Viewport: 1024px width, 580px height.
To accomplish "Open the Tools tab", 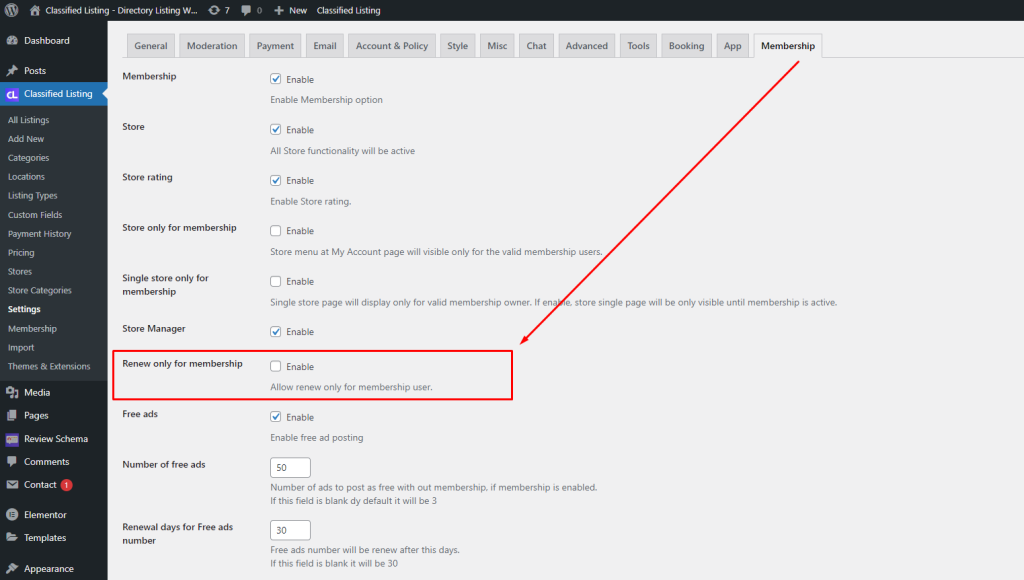I will (x=638, y=46).
